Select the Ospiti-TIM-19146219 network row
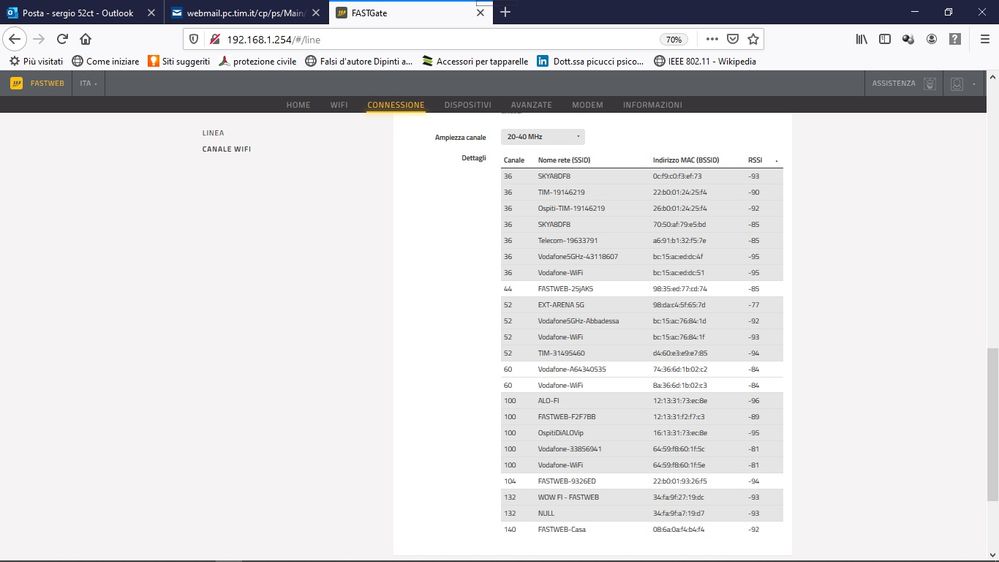999x562 pixels. pyautogui.click(x=642, y=208)
